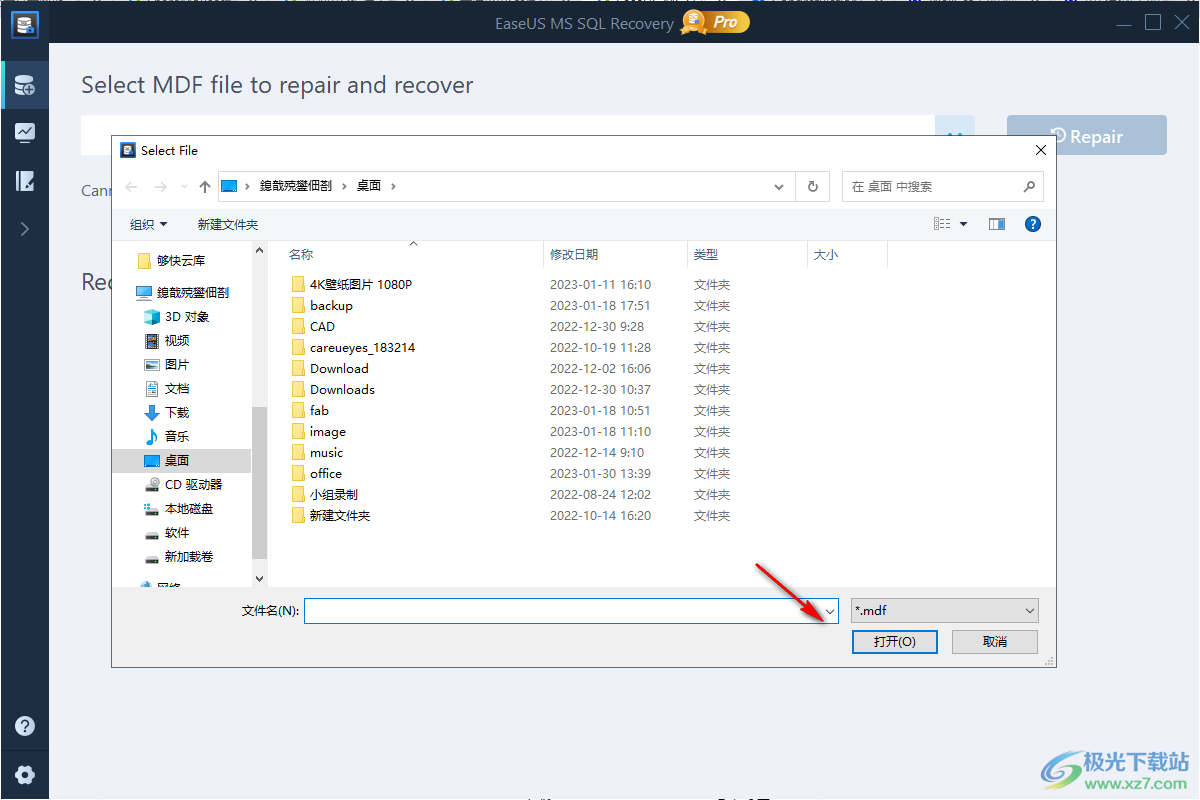This screenshot has height=800, width=1200.
Task: Refresh the folder listing
Action: 812,187
